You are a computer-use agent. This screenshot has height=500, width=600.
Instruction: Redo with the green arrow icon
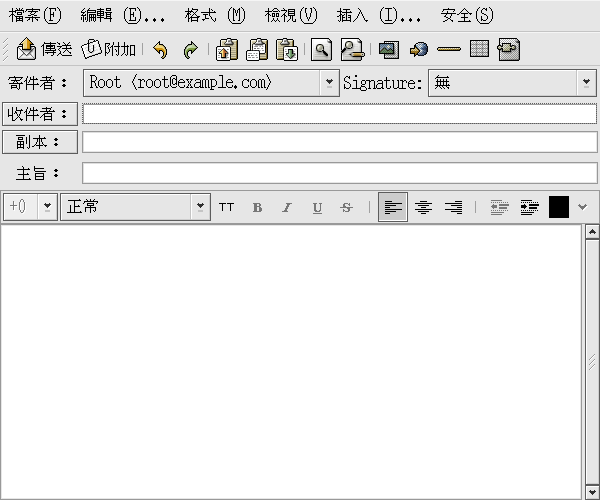pyautogui.click(x=190, y=49)
